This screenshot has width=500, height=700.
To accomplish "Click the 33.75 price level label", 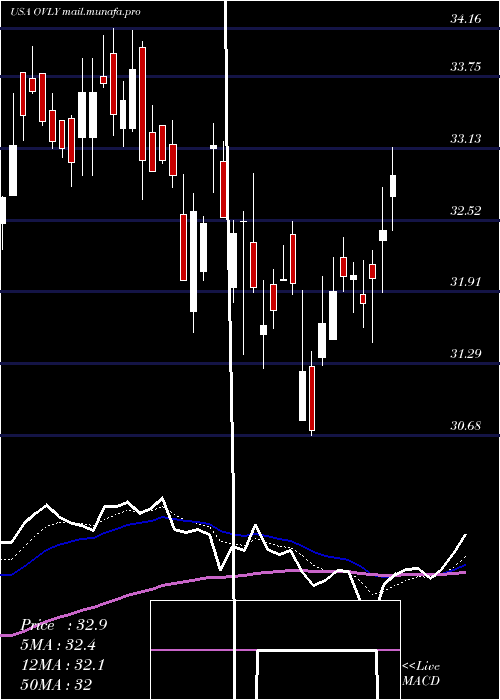I will [x=466, y=67].
